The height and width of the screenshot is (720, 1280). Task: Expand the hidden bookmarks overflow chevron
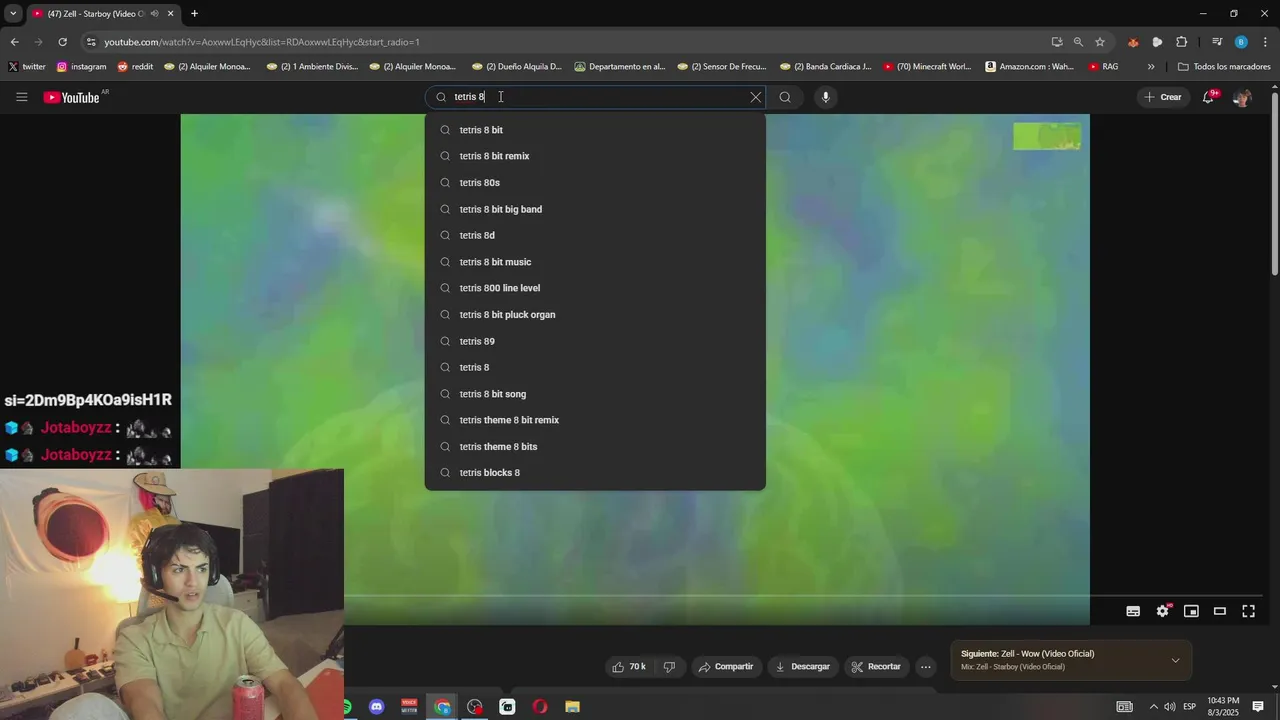click(x=1151, y=67)
